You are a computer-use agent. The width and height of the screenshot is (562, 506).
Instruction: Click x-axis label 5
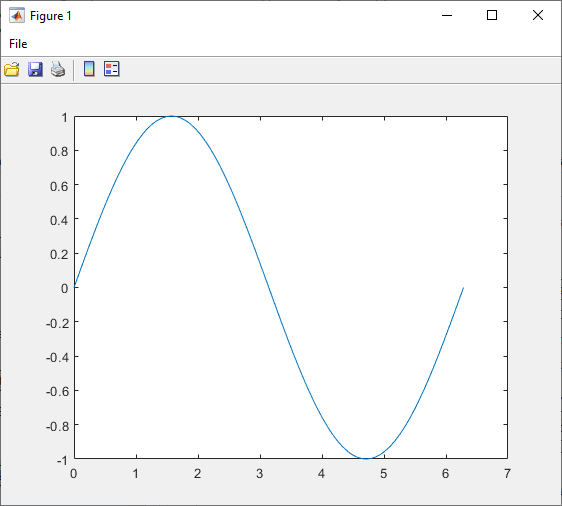[x=384, y=474]
